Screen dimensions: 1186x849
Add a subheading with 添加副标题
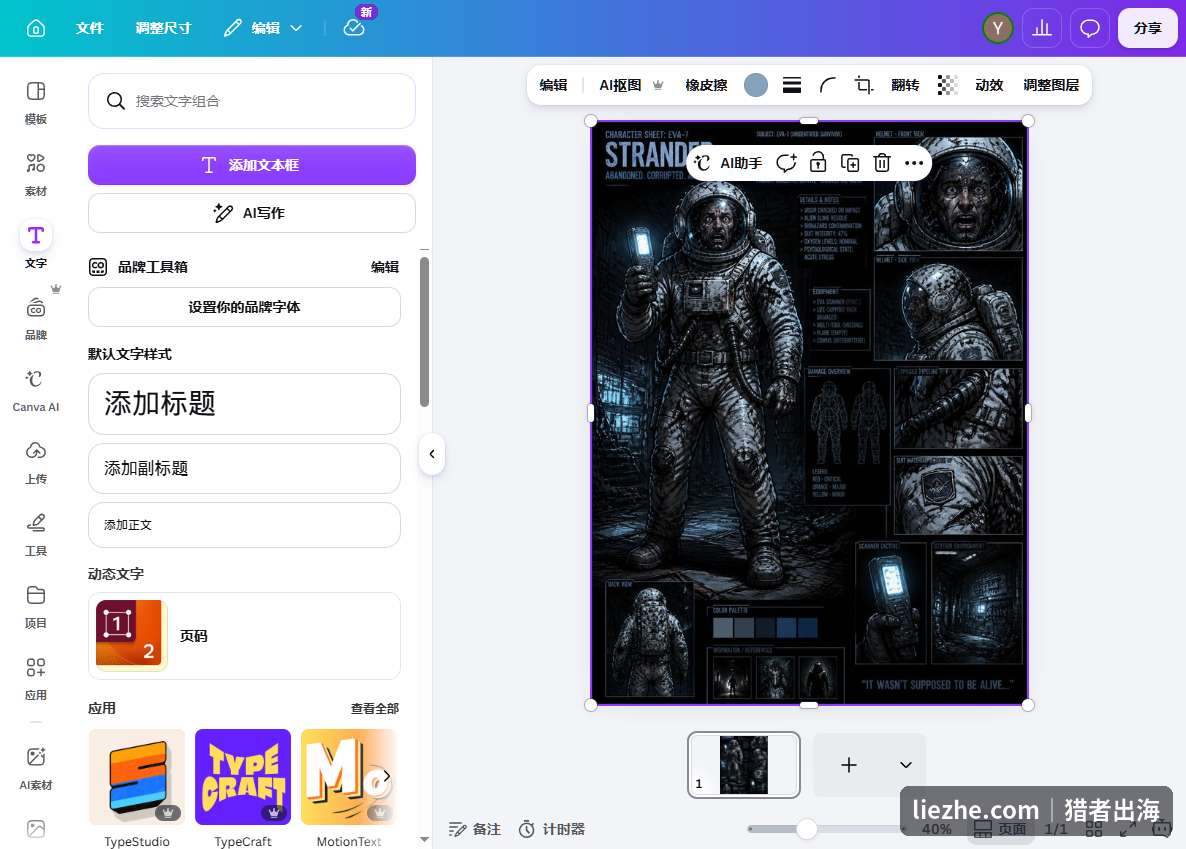pos(244,468)
